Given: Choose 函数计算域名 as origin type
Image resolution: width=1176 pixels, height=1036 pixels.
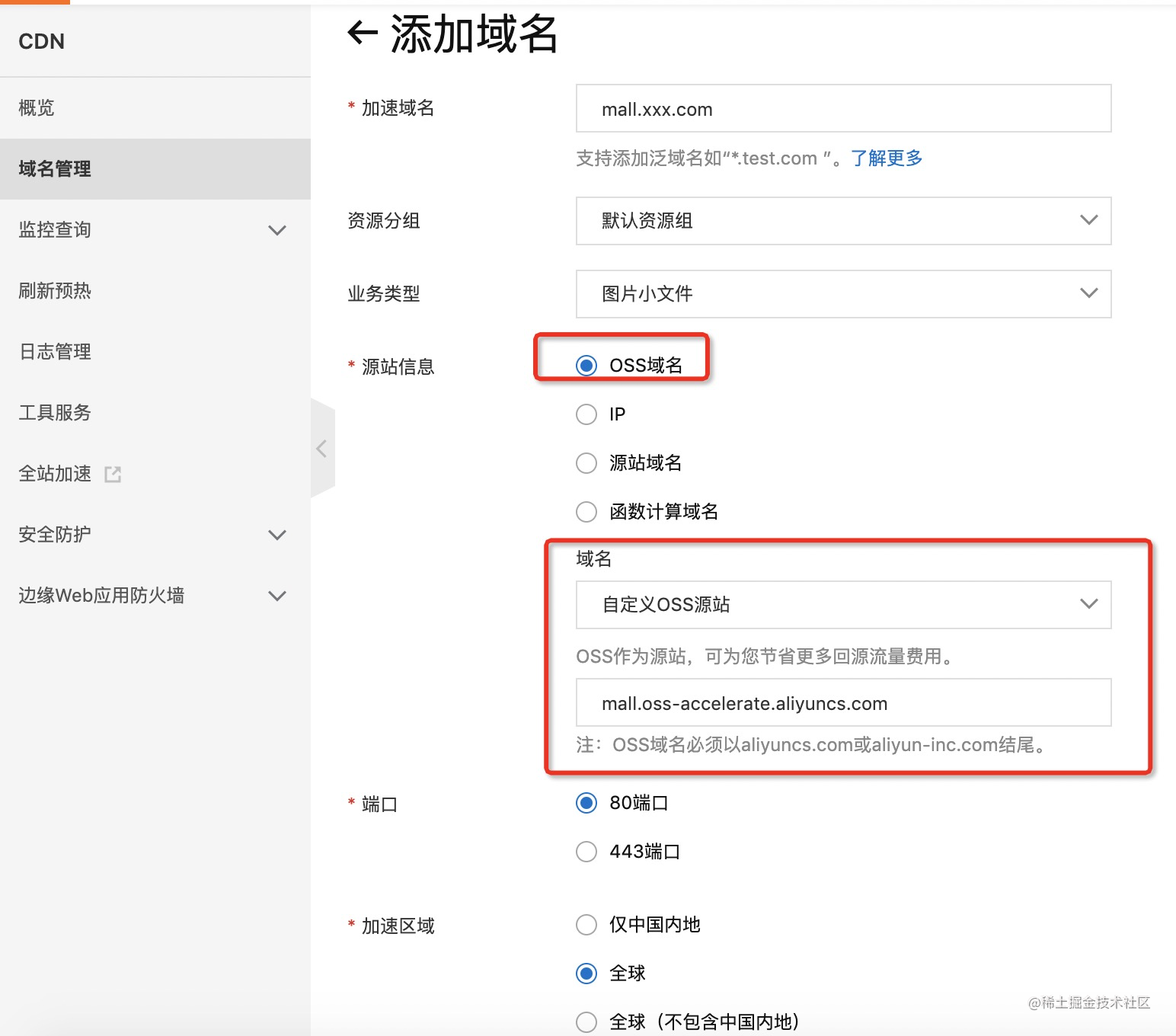Looking at the screenshot, I should click(586, 512).
